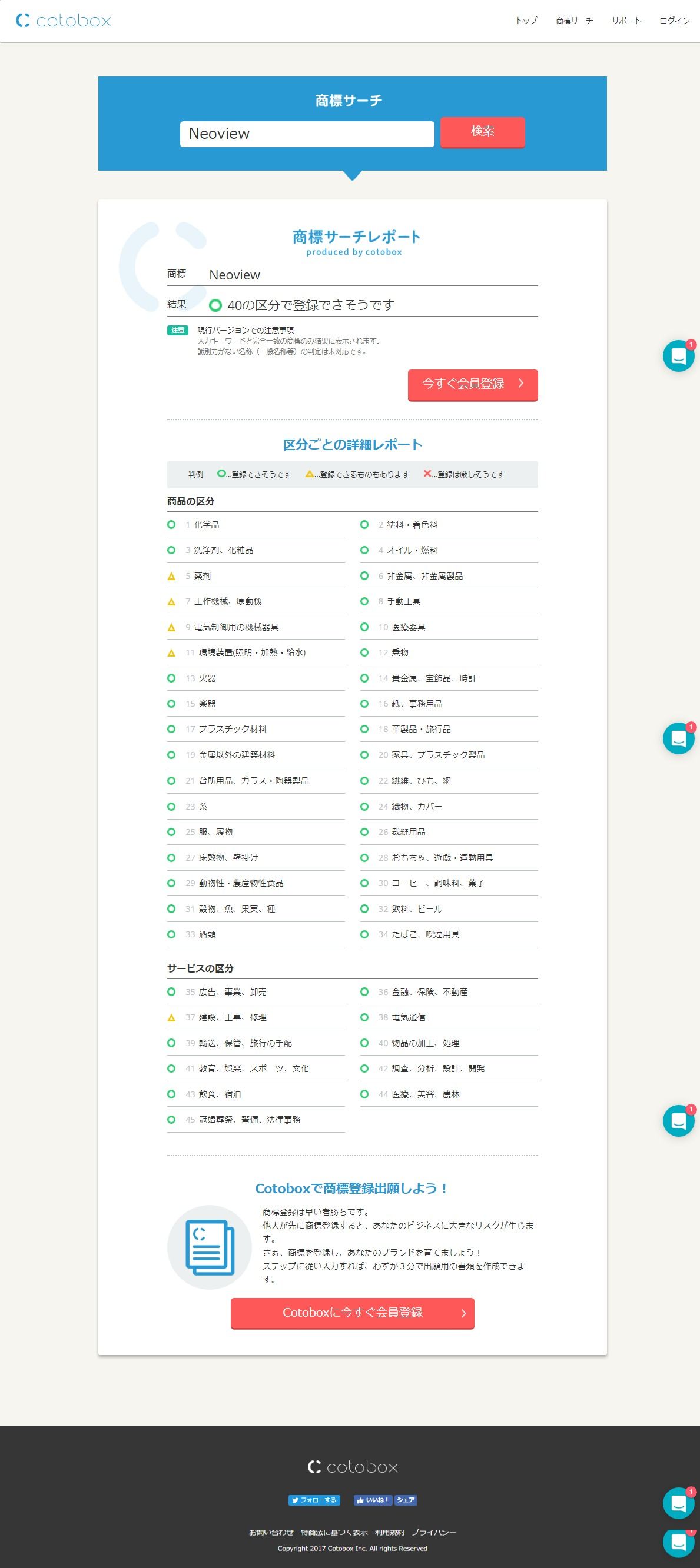This screenshot has width=700, height=1568.
Task: Open the 特商法に基づく表示 footer link
Action: click(334, 1532)
